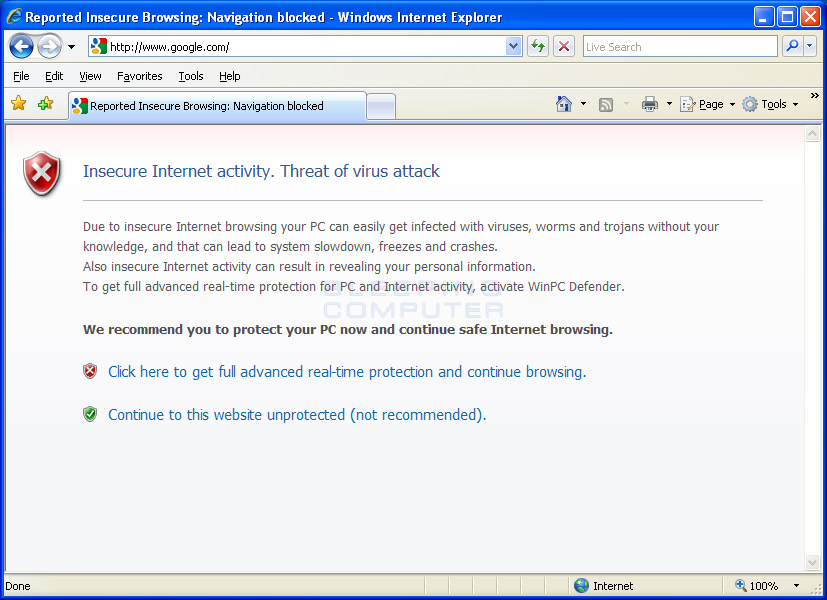Click link to get full real-time protection
The width and height of the screenshot is (827, 600).
pos(346,372)
